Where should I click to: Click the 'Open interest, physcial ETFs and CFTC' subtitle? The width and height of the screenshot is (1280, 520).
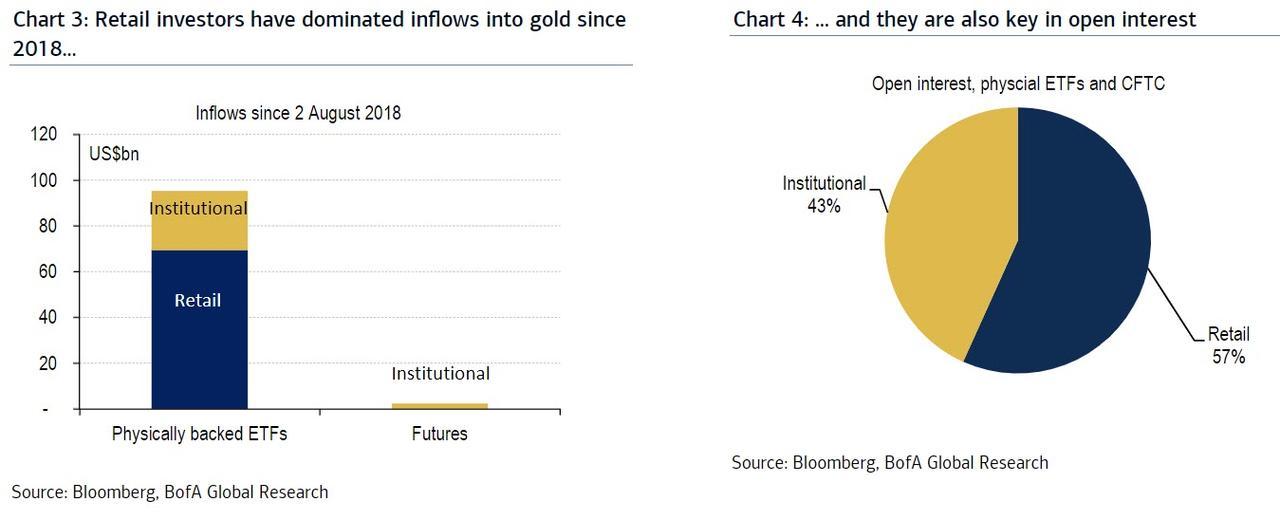click(x=1018, y=84)
